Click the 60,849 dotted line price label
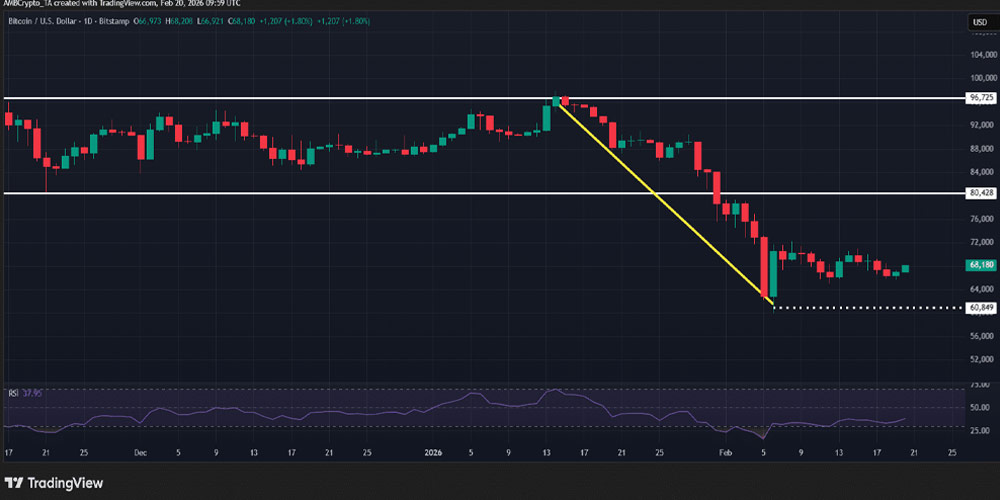This screenshot has width=1000, height=500. 980,307
